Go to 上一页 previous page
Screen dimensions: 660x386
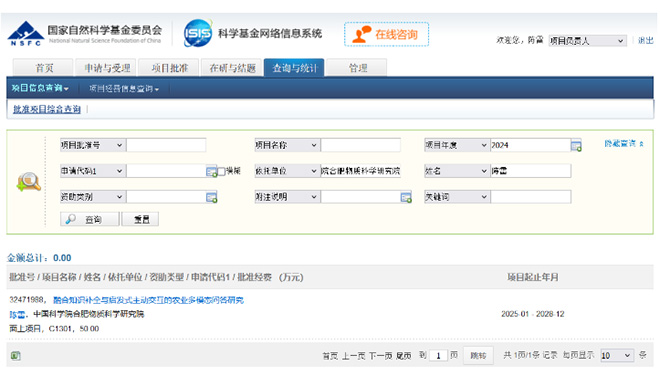354,356
